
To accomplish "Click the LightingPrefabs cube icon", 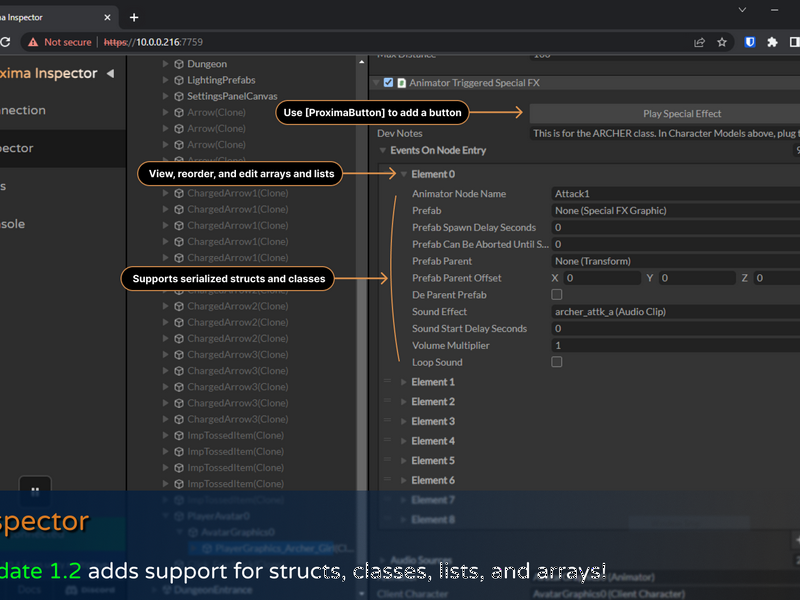I will click(179, 80).
